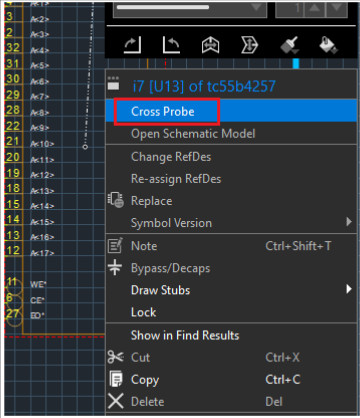
Task: Open the dropdown above the rotate icons
Action: click(x=190, y=9)
